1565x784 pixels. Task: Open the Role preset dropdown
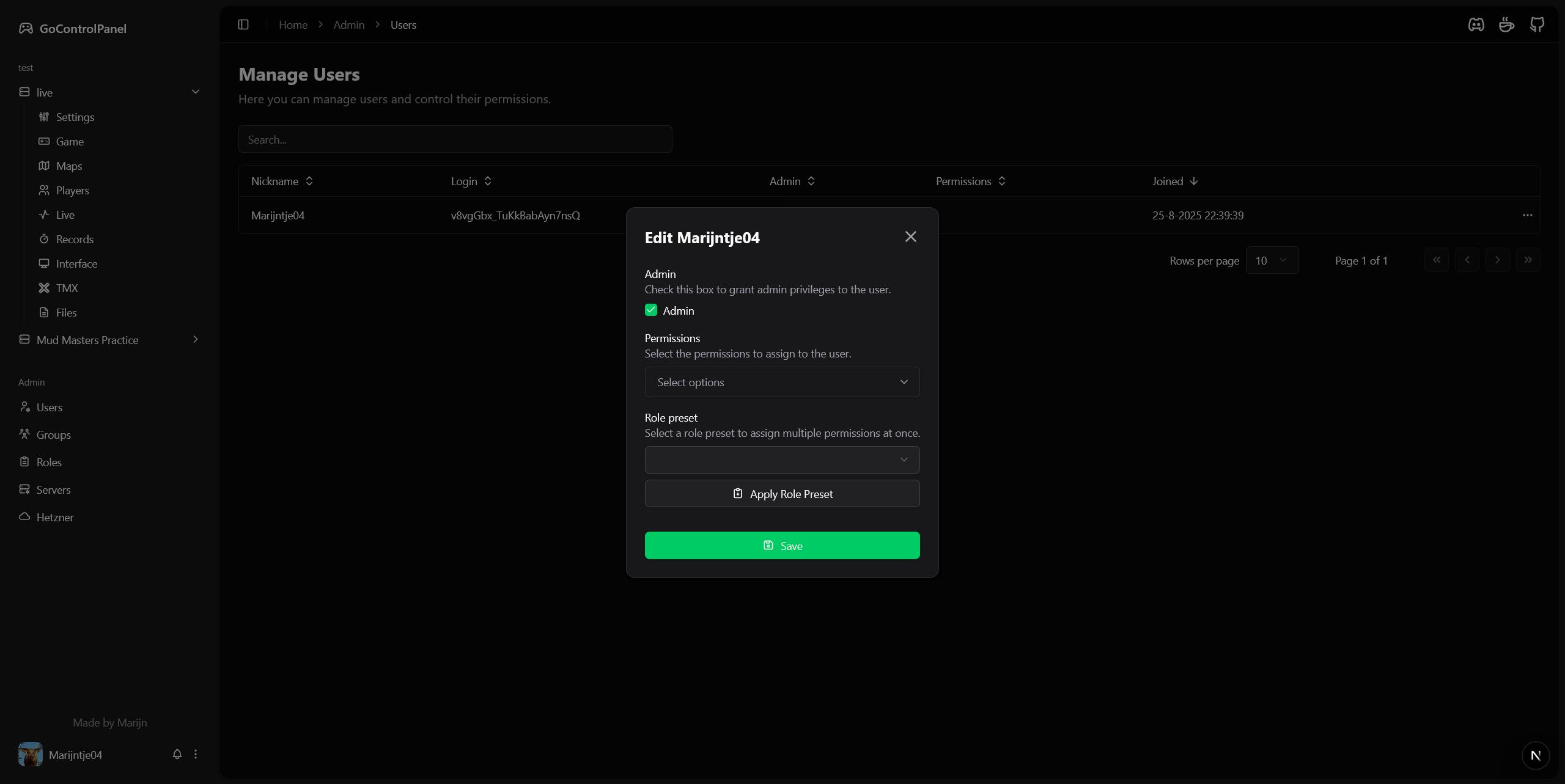pos(782,460)
